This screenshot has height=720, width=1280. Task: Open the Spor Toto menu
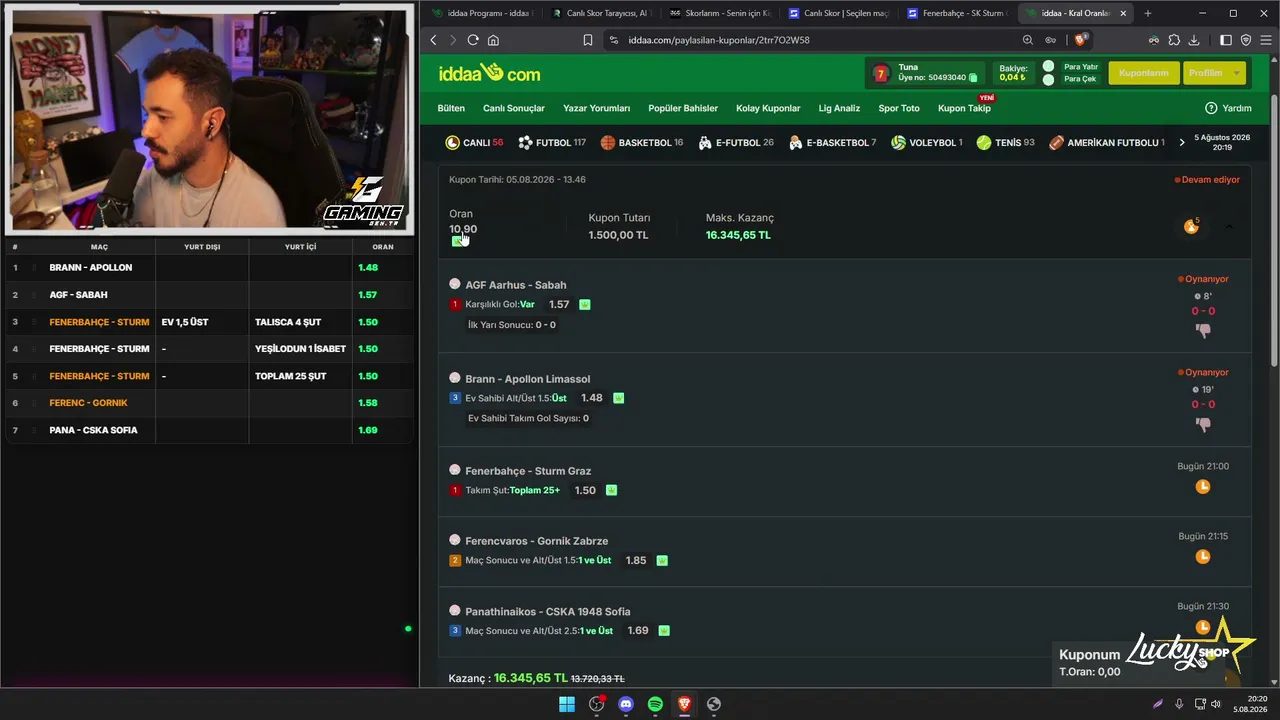pos(899,108)
